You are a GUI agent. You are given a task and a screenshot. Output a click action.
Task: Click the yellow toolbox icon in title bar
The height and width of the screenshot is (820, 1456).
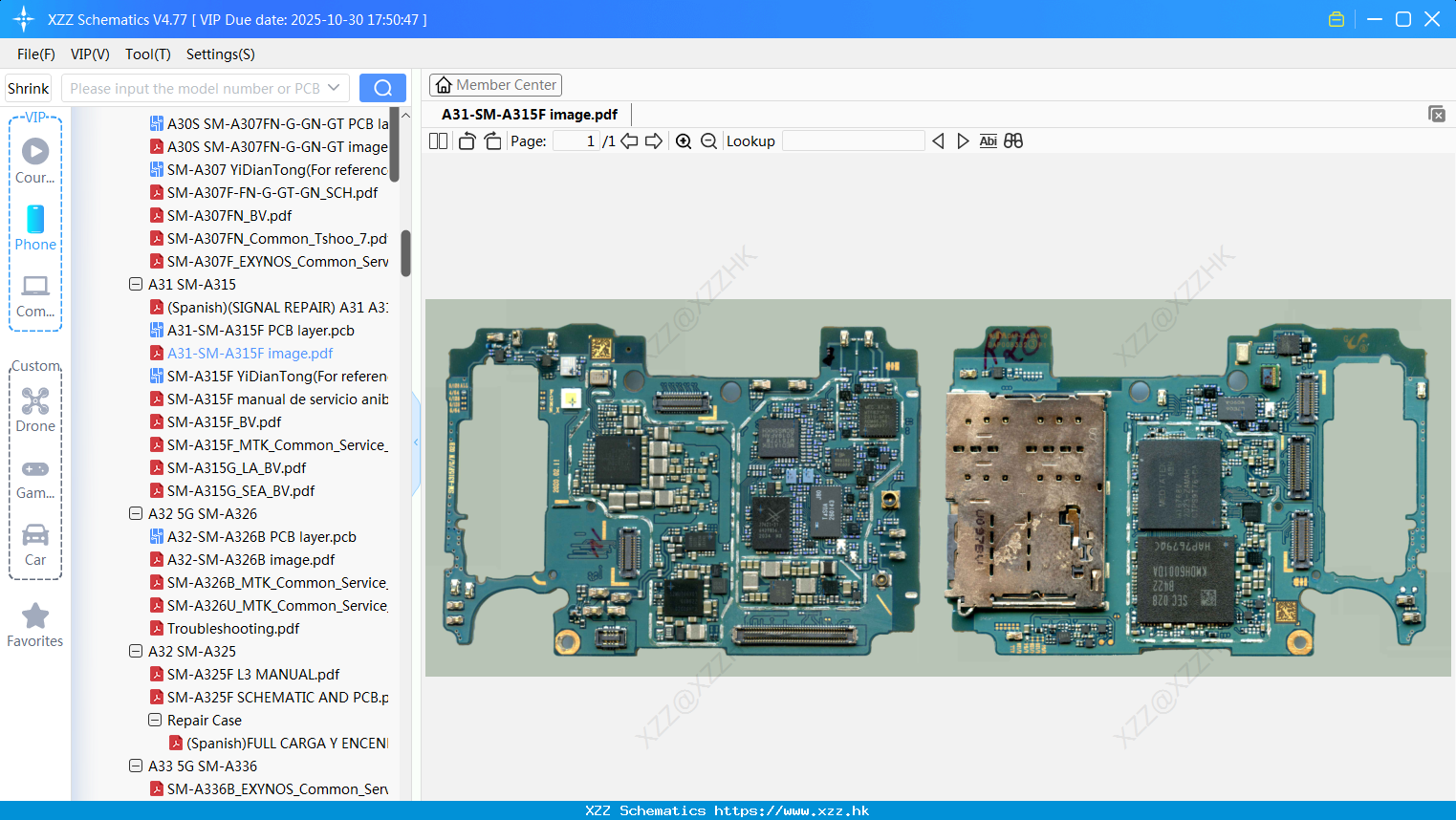pos(1336,19)
